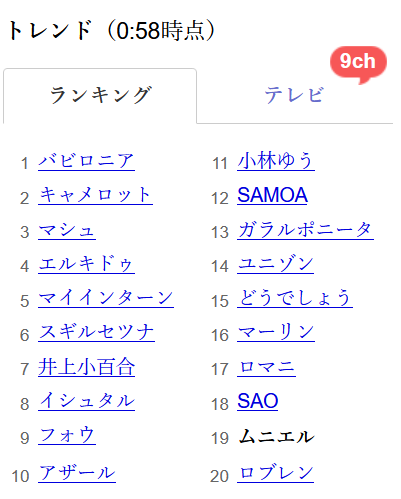The image size is (401, 499).
Task: Select the ランキング tab
Action: [x=100, y=96]
